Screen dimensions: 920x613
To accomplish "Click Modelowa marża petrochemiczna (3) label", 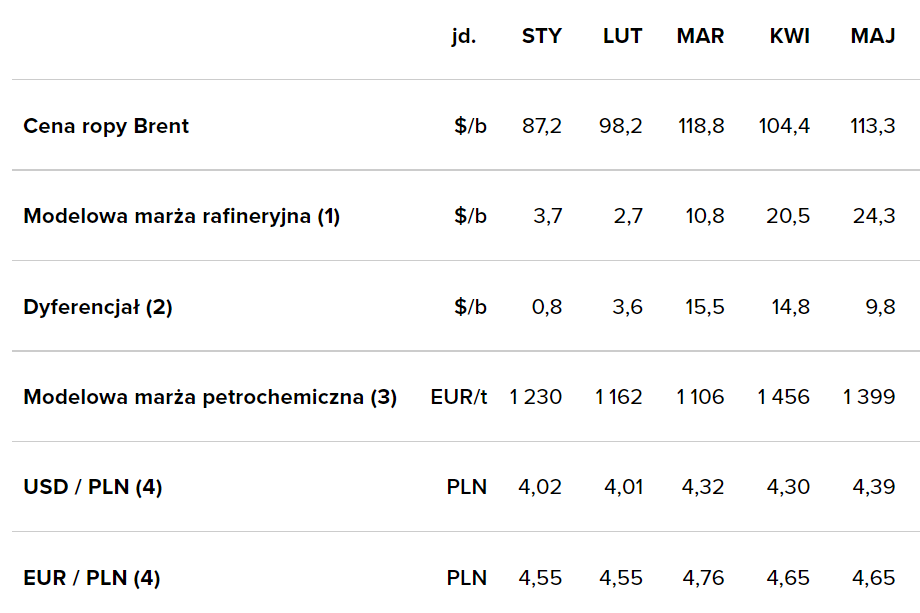I will point(210,397).
